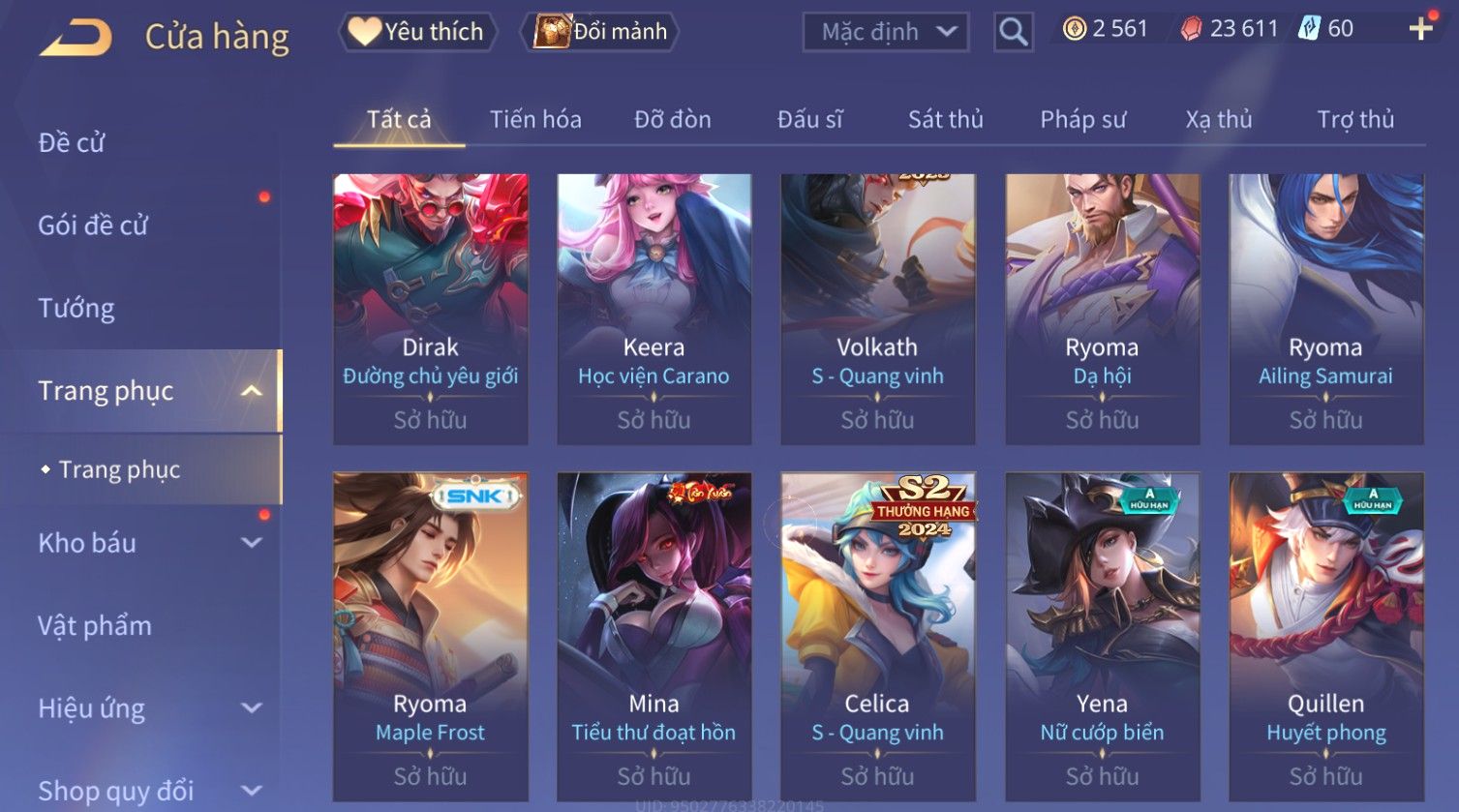Go back using the return arrow icon
Screen dimensions: 1459x812
(76, 37)
